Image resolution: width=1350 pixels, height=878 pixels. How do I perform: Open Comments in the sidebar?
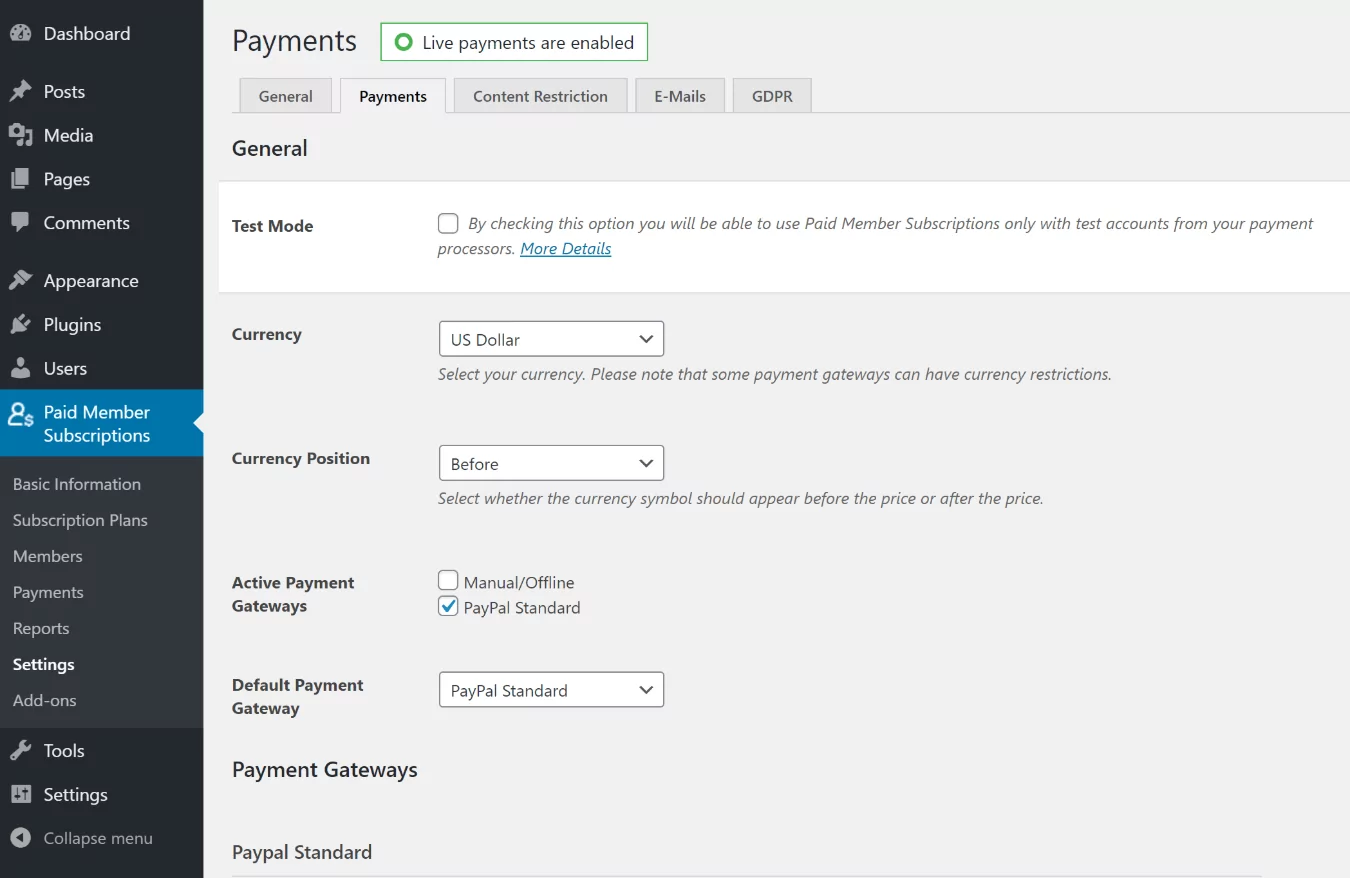[101, 223]
